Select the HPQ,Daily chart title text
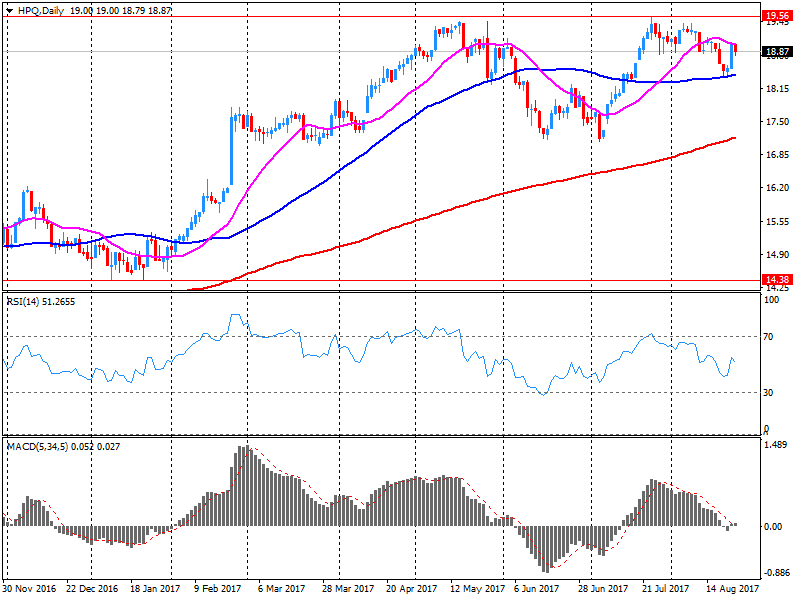The width and height of the screenshot is (800, 600). pyautogui.click(x=41, y=10)
